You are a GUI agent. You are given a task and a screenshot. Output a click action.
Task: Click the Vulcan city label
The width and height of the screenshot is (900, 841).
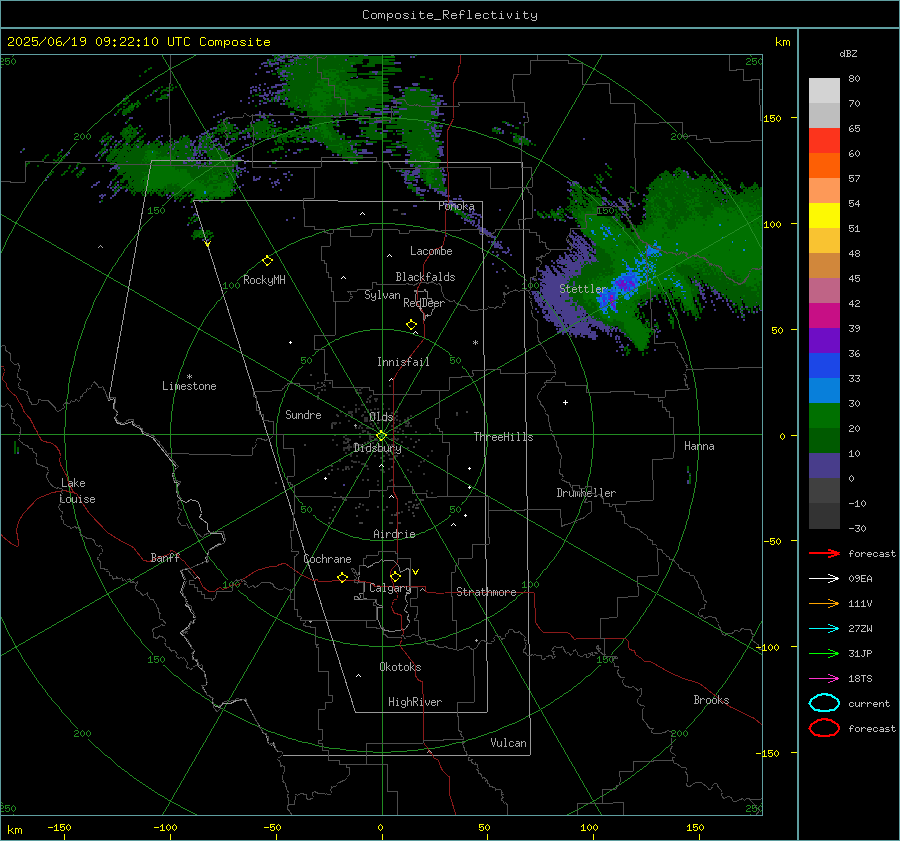click(x=508, y=743)
